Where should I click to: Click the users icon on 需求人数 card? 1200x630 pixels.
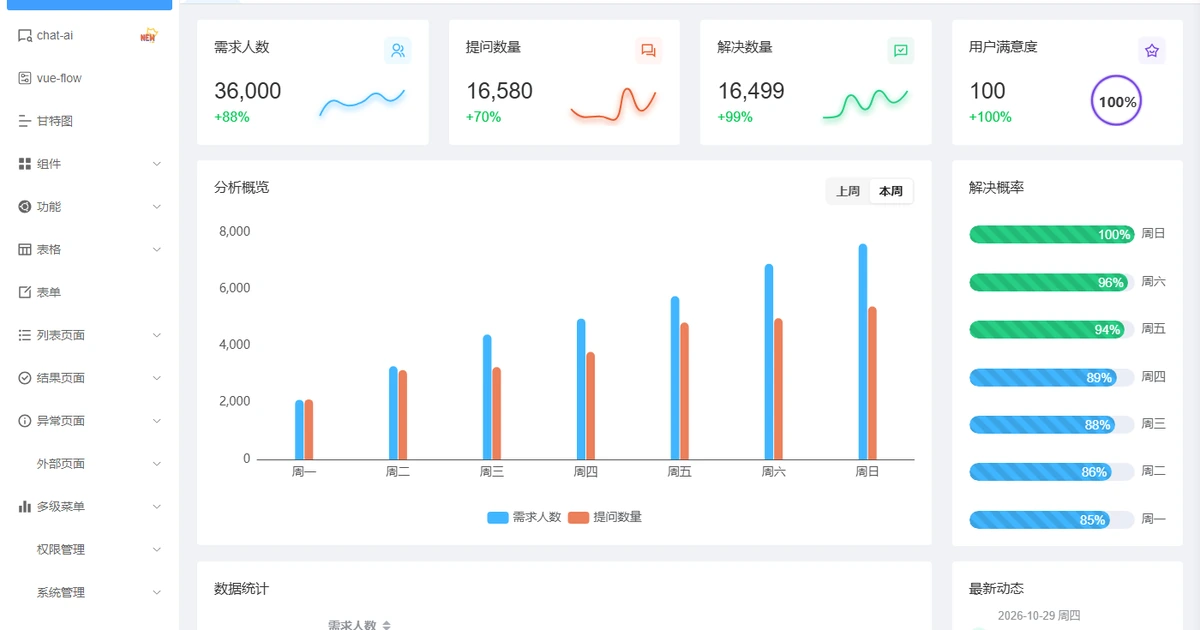398,50
